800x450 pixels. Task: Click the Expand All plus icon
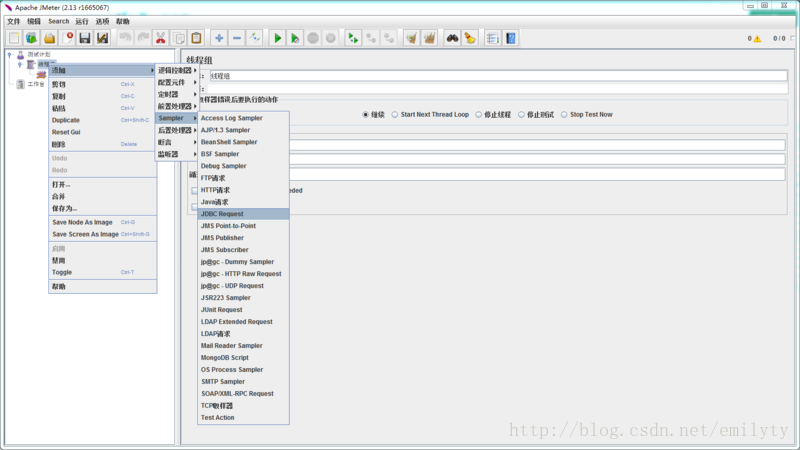pyautogui.click(x=219, y=38)
